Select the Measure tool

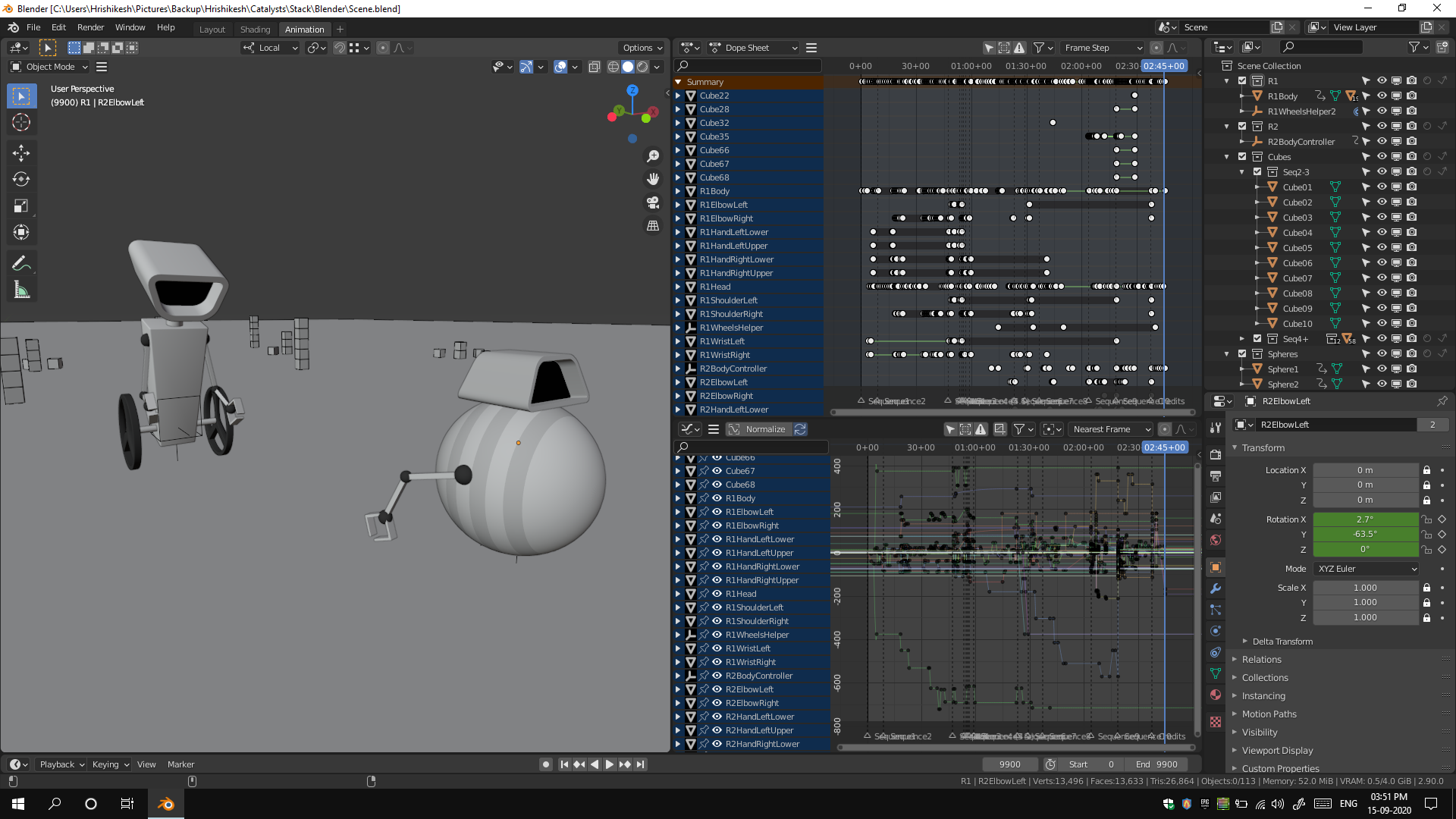click(21, 290)
